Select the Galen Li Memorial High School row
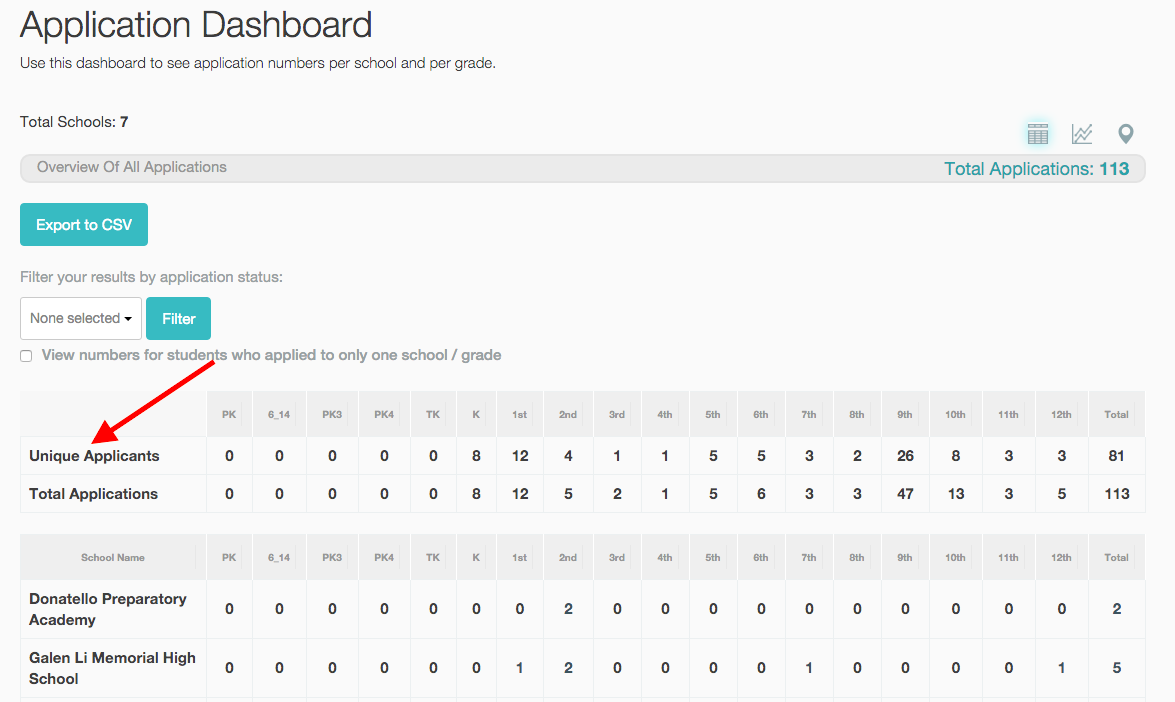The image size is (1175, 702). pyautogui.click(x=583, y=668)
